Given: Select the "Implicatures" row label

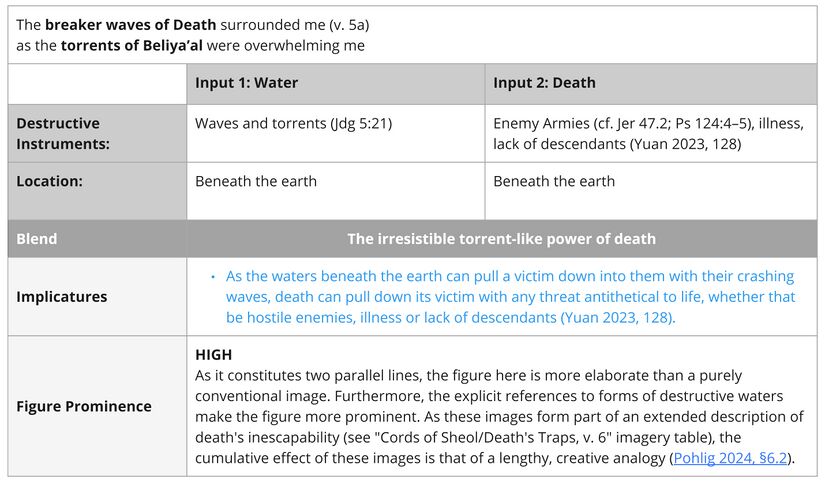Looking at the screenshot, I should click(x=62, y=296).
